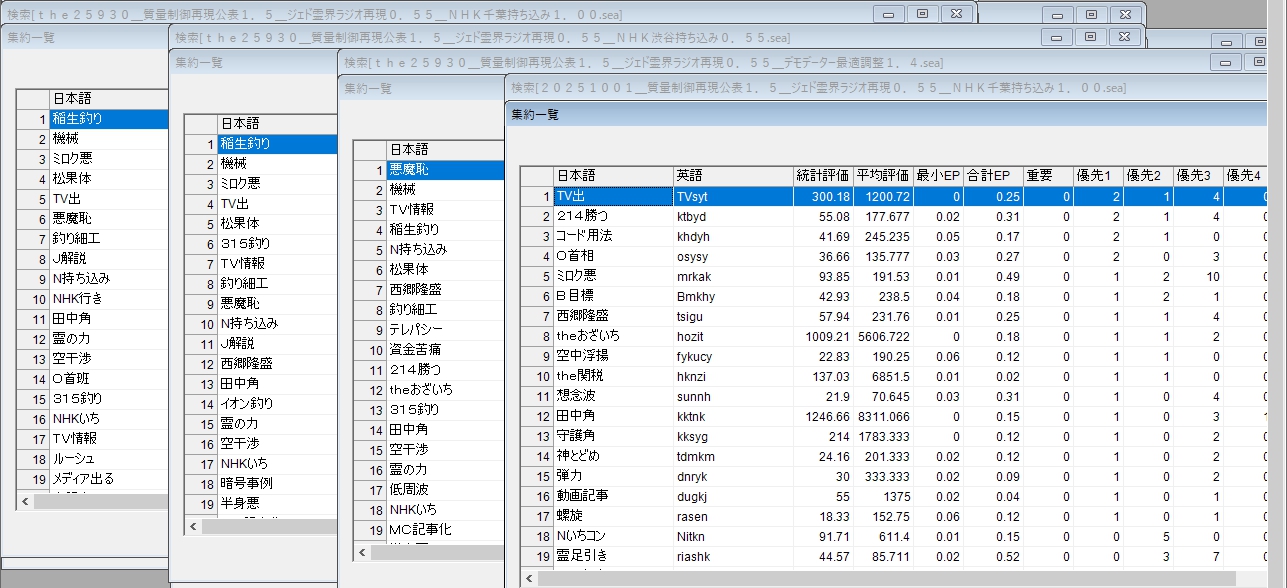Maximize the NHK渋谷持ち込み search window
The width and height of the screenshot is (1287, 588).
(1091, 37)
